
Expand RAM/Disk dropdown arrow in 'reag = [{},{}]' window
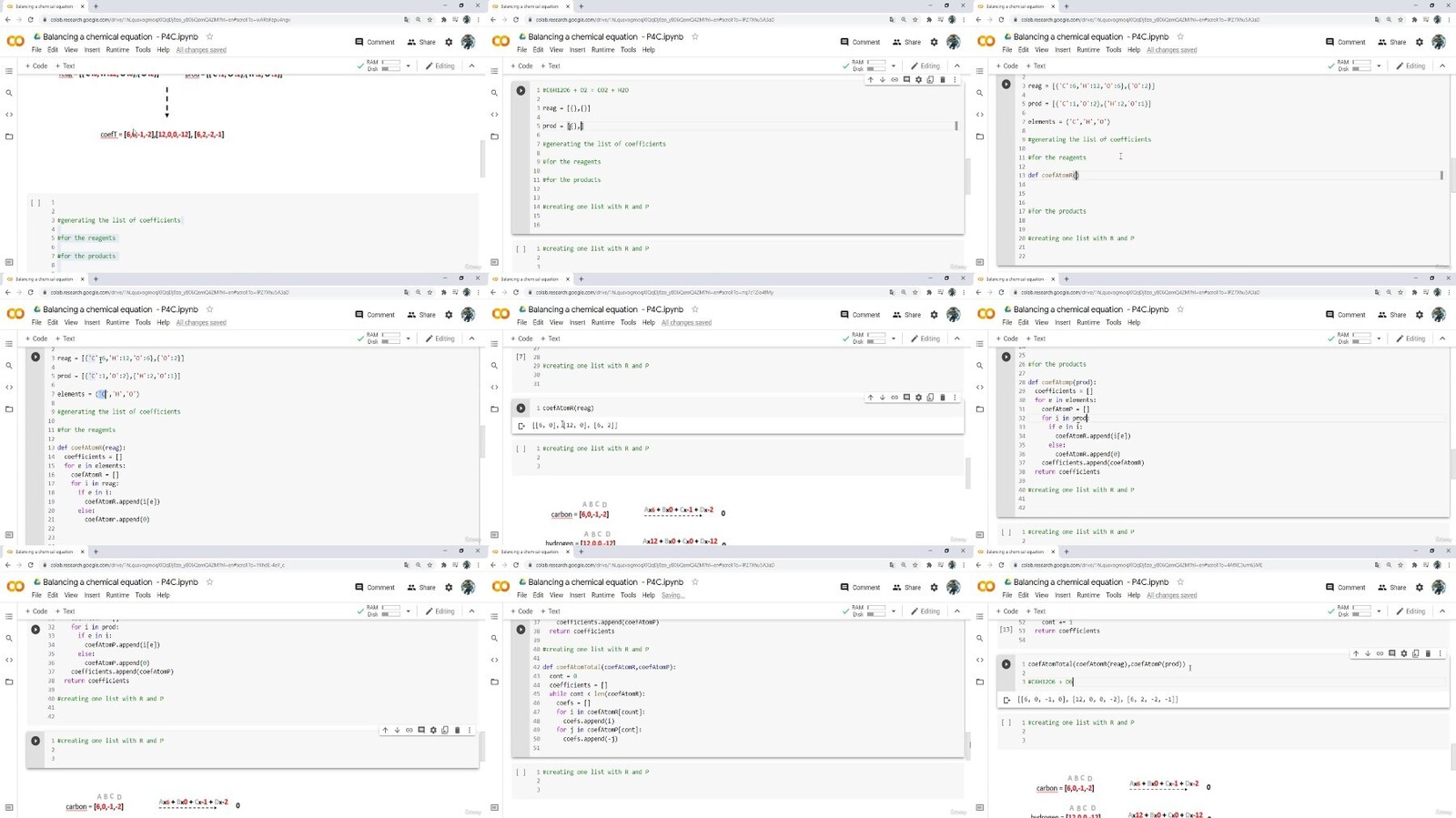893,66
